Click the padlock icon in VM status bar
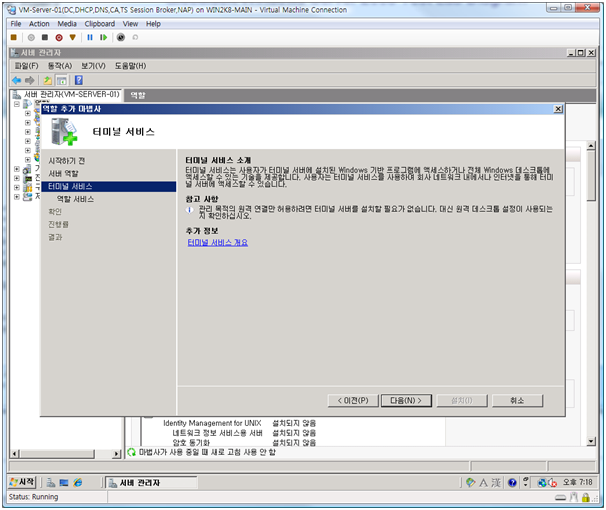The width and height of the screenshot is (606, 510). [586, 497]
